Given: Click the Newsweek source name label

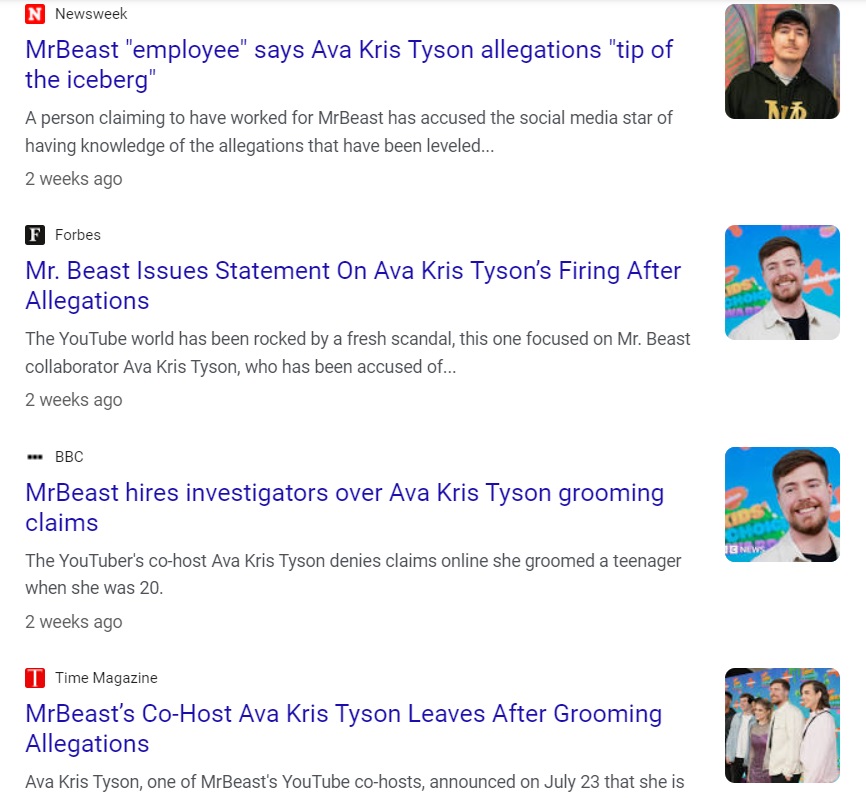Looking at the screenshot, I should (91, 14).
